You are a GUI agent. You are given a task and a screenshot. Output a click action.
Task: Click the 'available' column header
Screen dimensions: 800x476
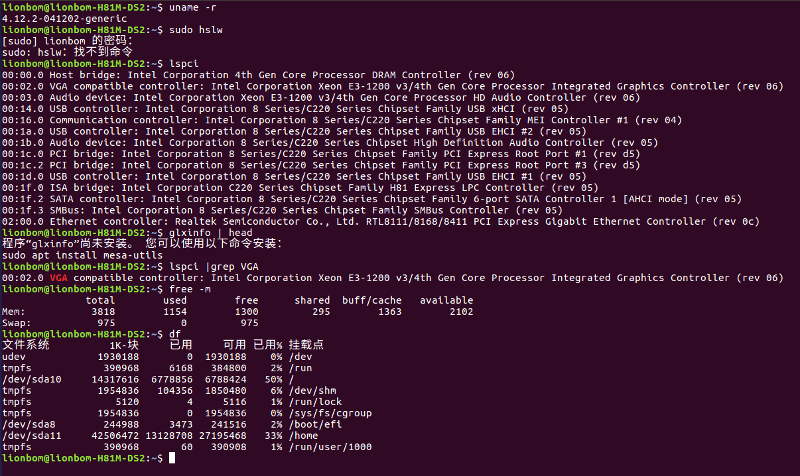click(446, 300)
